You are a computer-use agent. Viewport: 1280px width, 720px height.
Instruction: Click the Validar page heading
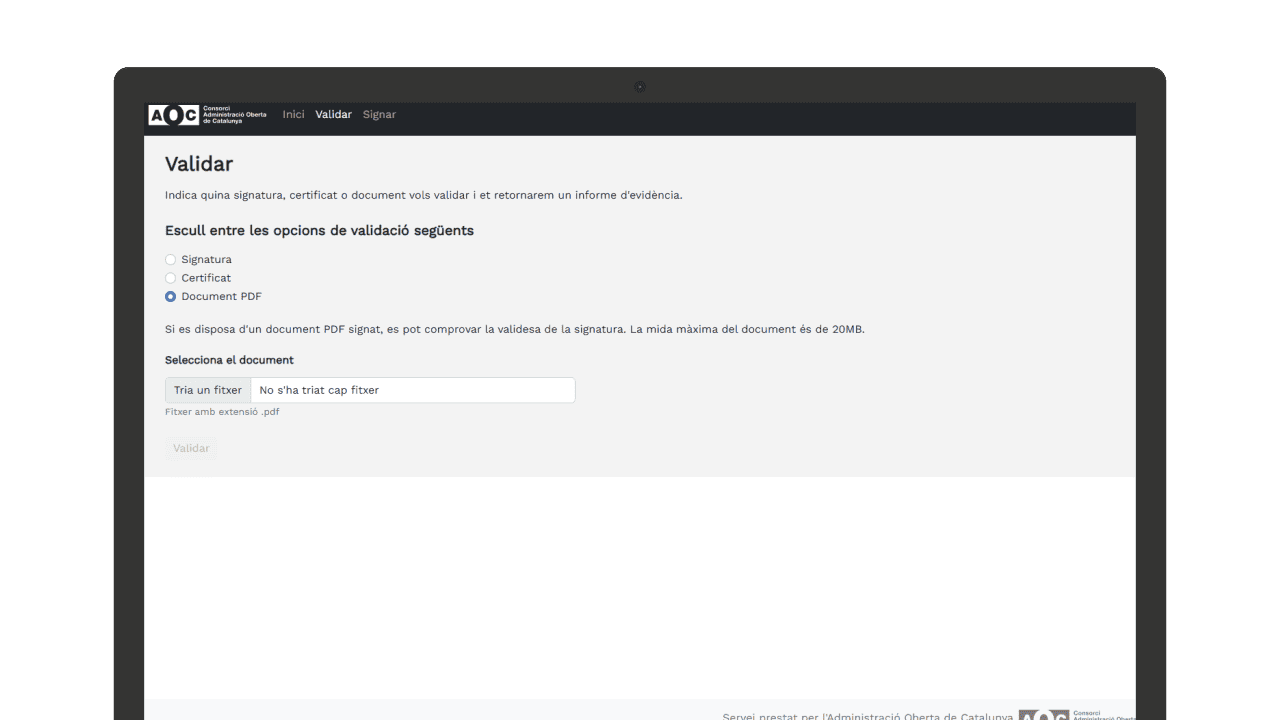(x=199, y=164)
